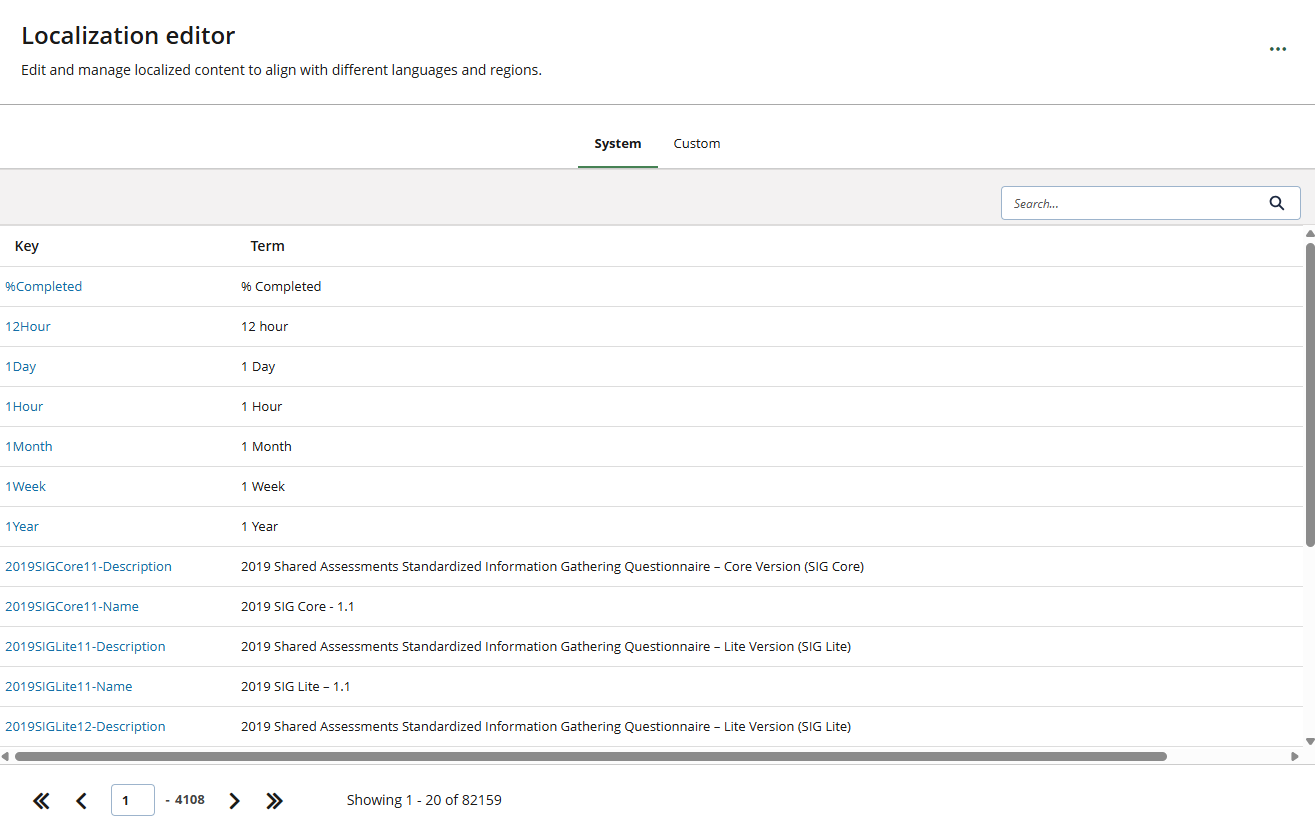Click the 2019SIGLite11-Name link
1315x829 pixels.
point(69,687)
